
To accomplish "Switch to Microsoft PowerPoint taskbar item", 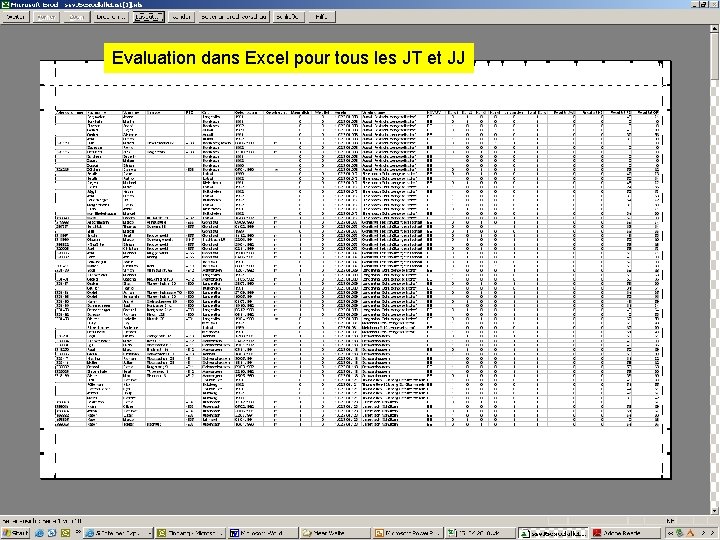I will (408, 533).
